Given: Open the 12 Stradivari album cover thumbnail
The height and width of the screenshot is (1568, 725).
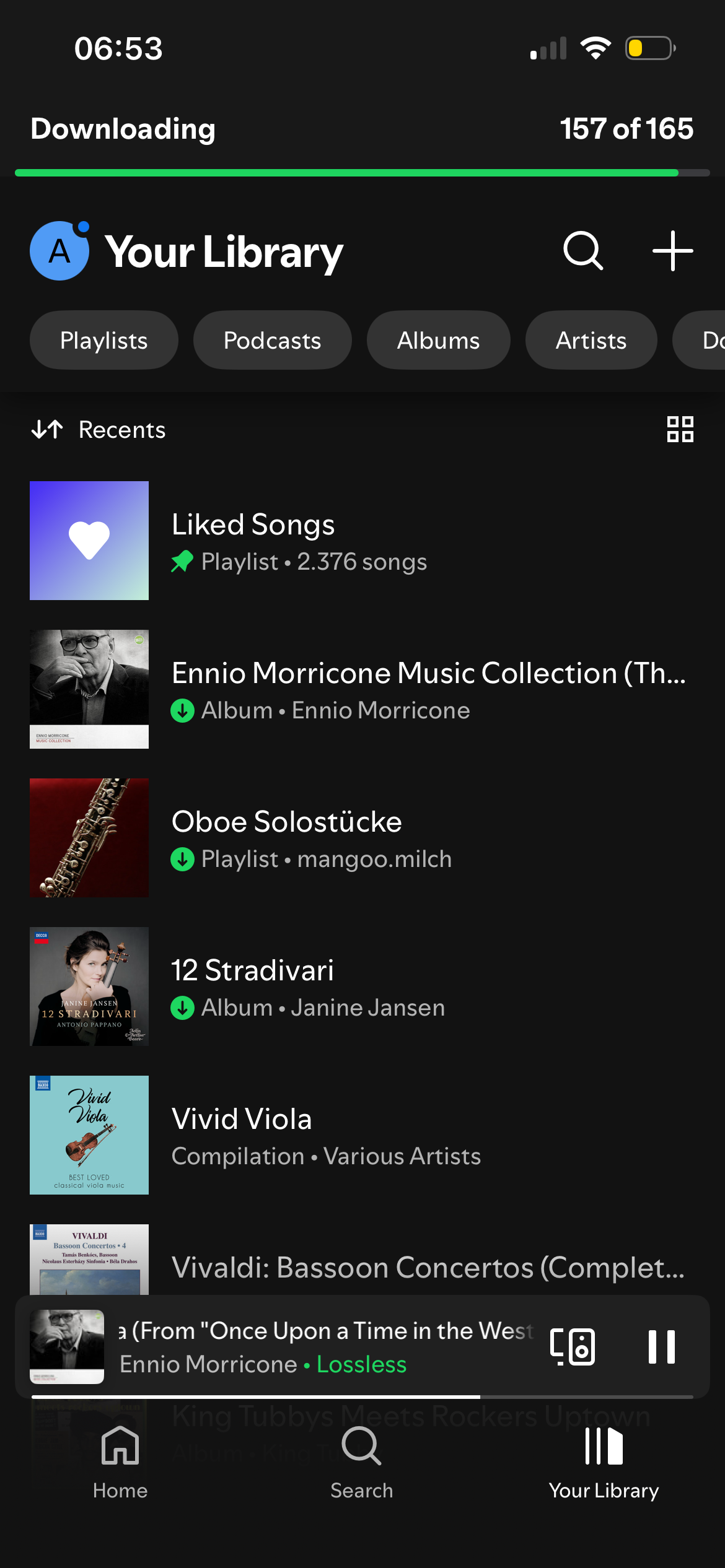Looking at the screenshot, I should coord(89,987).
